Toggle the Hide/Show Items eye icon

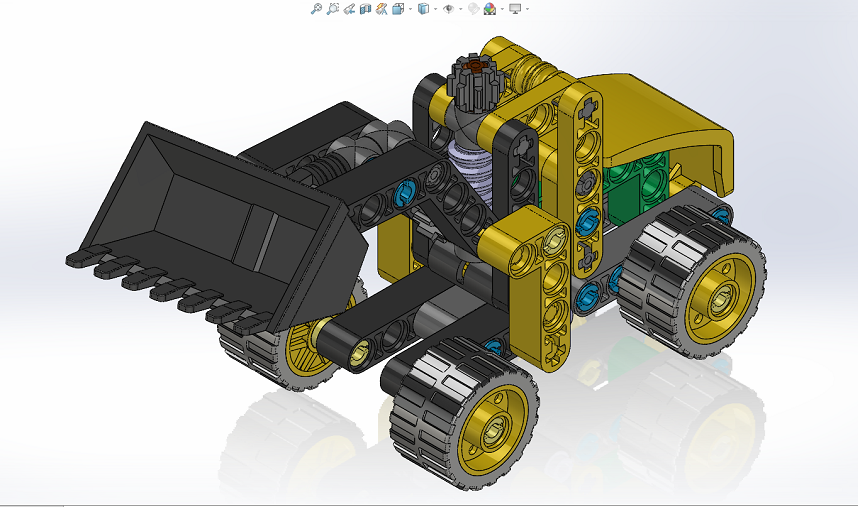click(449, 9)
